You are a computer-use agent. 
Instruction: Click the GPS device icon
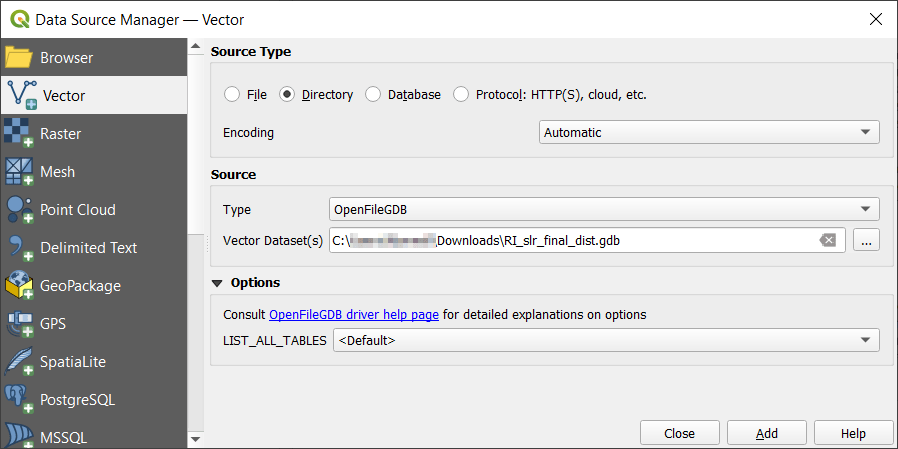(x=20, y=324)
